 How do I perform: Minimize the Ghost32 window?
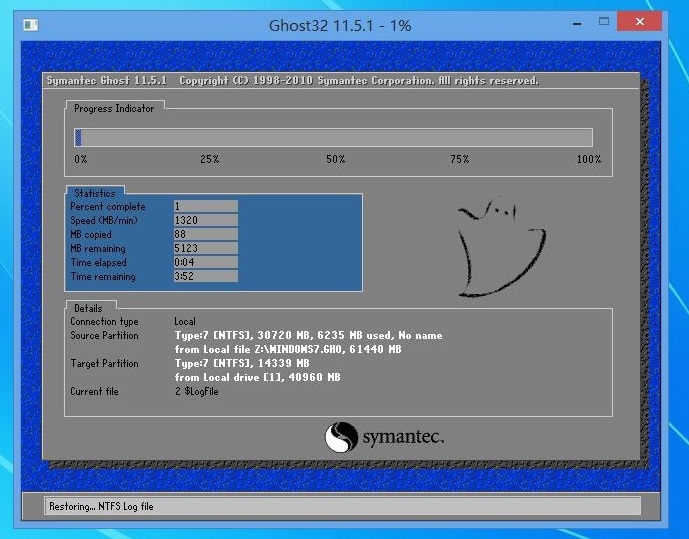577,23
